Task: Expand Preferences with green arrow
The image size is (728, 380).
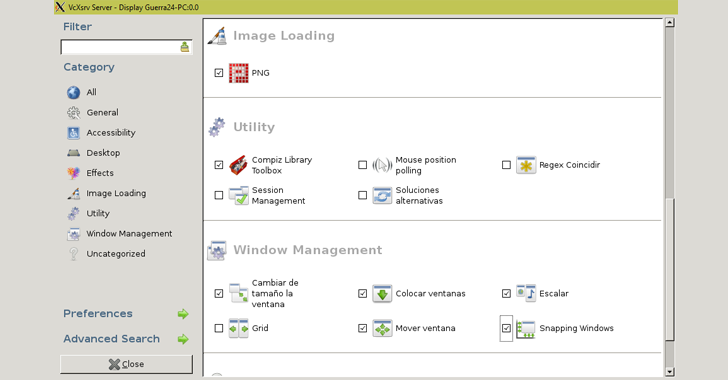Action: pos(183,314)
